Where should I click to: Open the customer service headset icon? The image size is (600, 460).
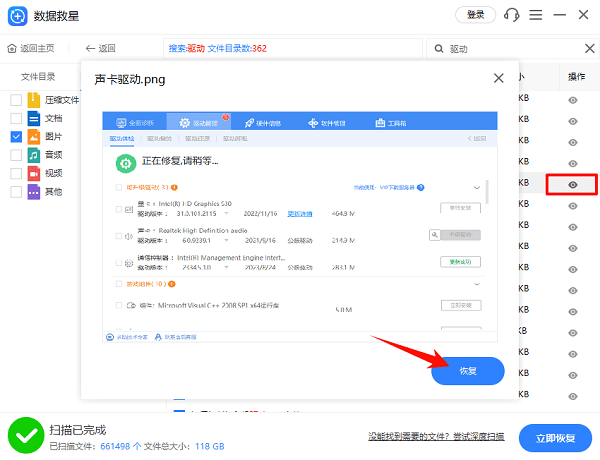tap(512, 15)
